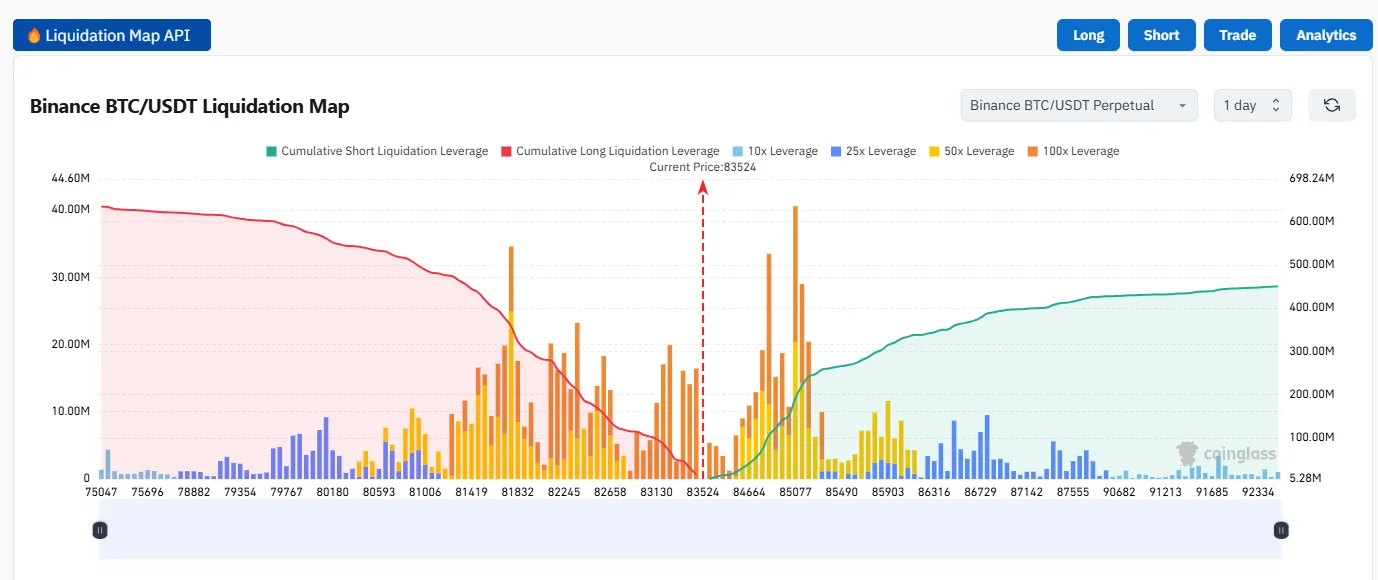Screen dimensions: 1378x580
Task: Toggle the 10x Leverage legend item
Action: pyautogui.click(x=775, y=151)
